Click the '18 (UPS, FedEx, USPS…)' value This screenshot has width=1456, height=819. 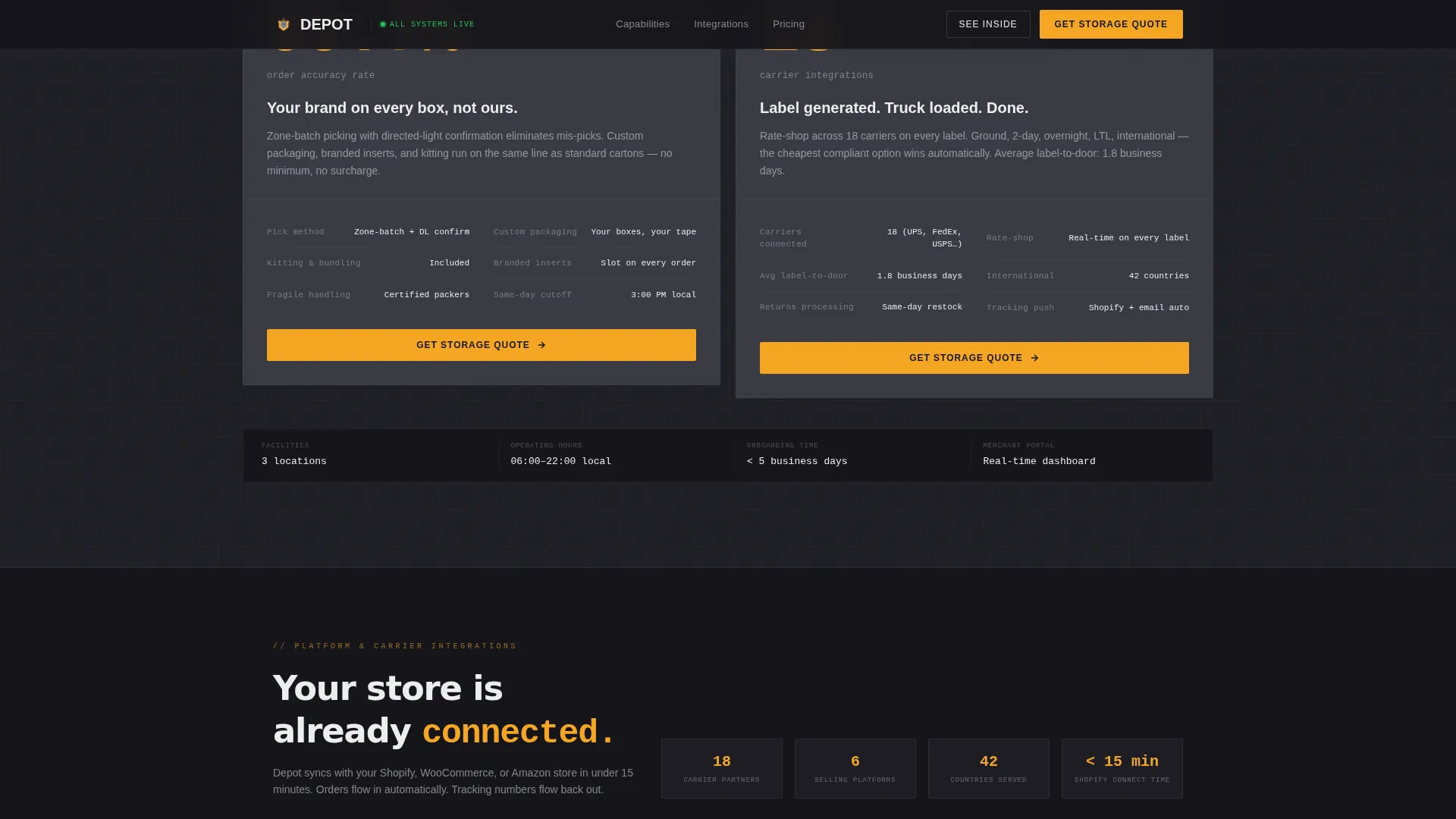click(x=924, y=238)
